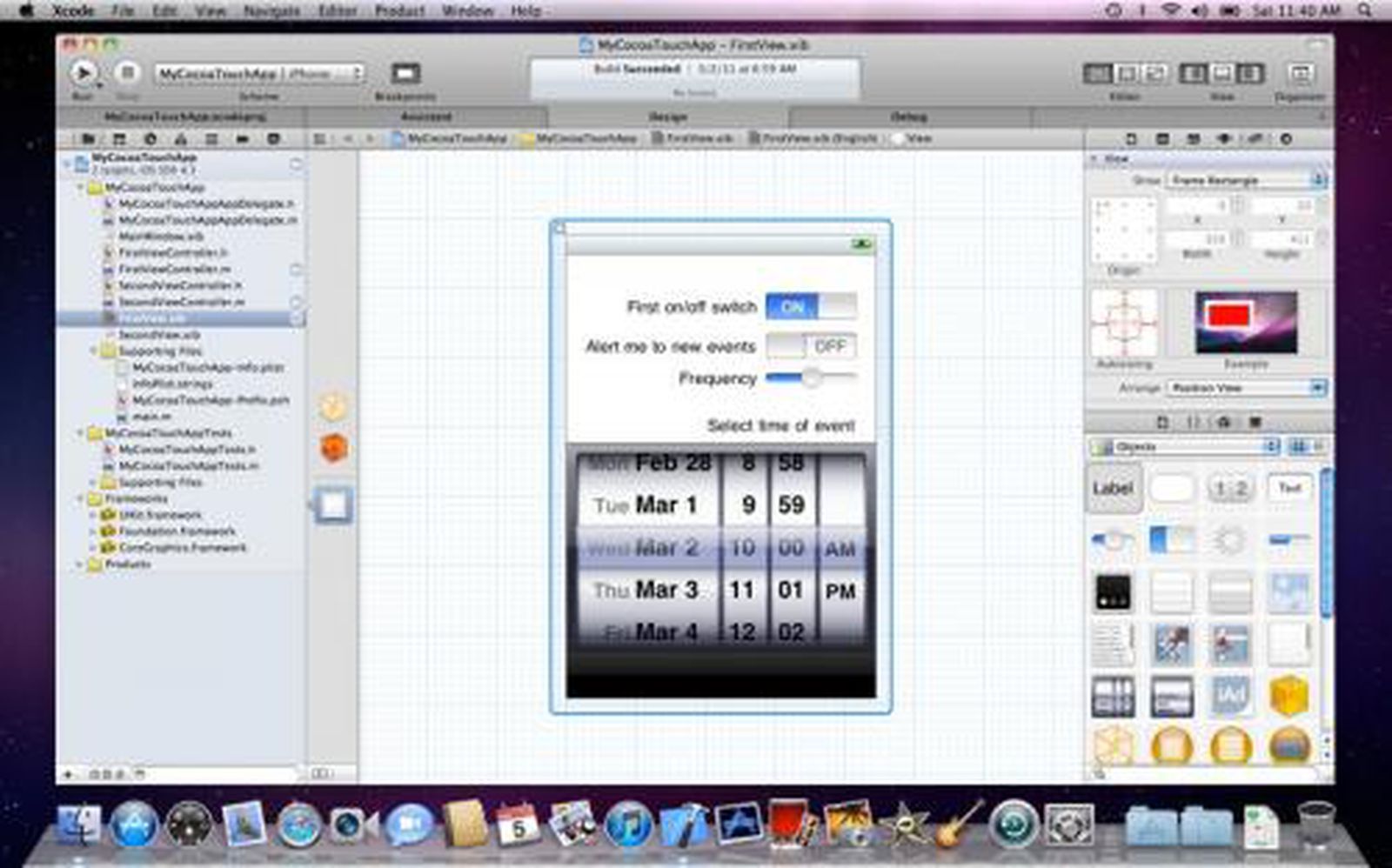This screenshot has height=868, width=1392.
Task: Open the Scheme dropdown showing MyCocoaTouchApp iPhone
Action: (x=258, y=73)
